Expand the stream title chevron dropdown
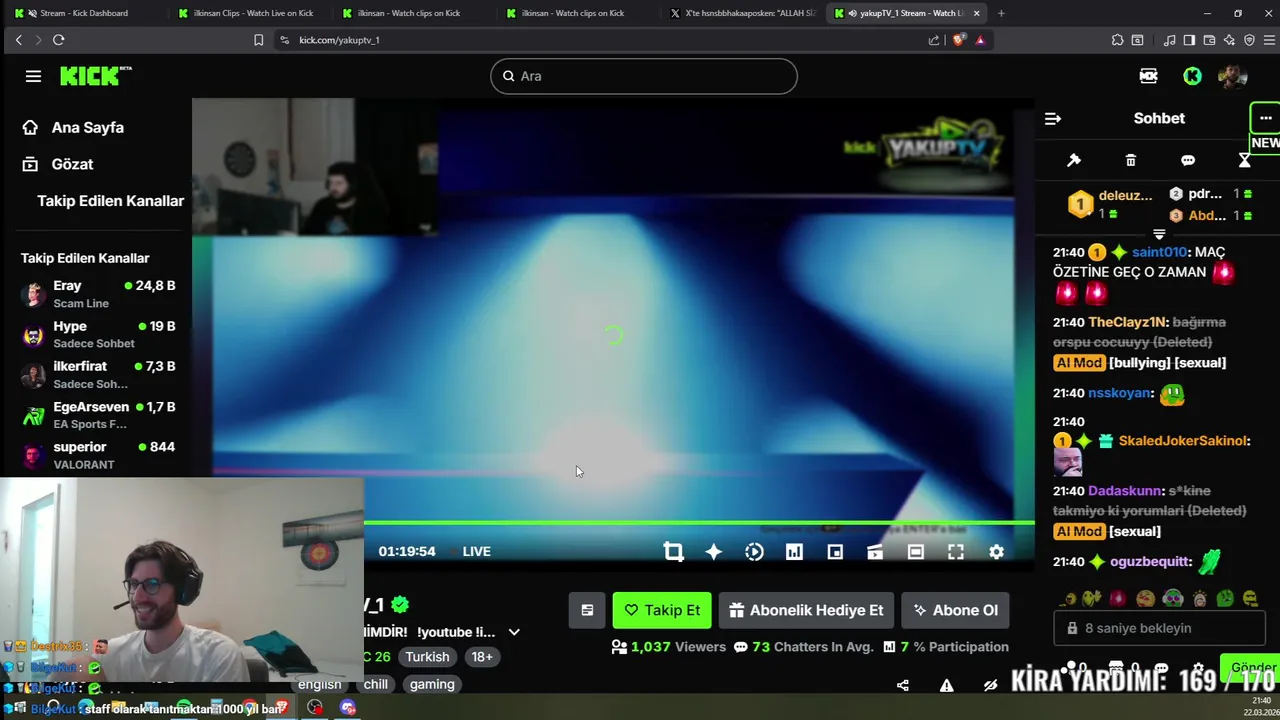 tap(514, 632)
